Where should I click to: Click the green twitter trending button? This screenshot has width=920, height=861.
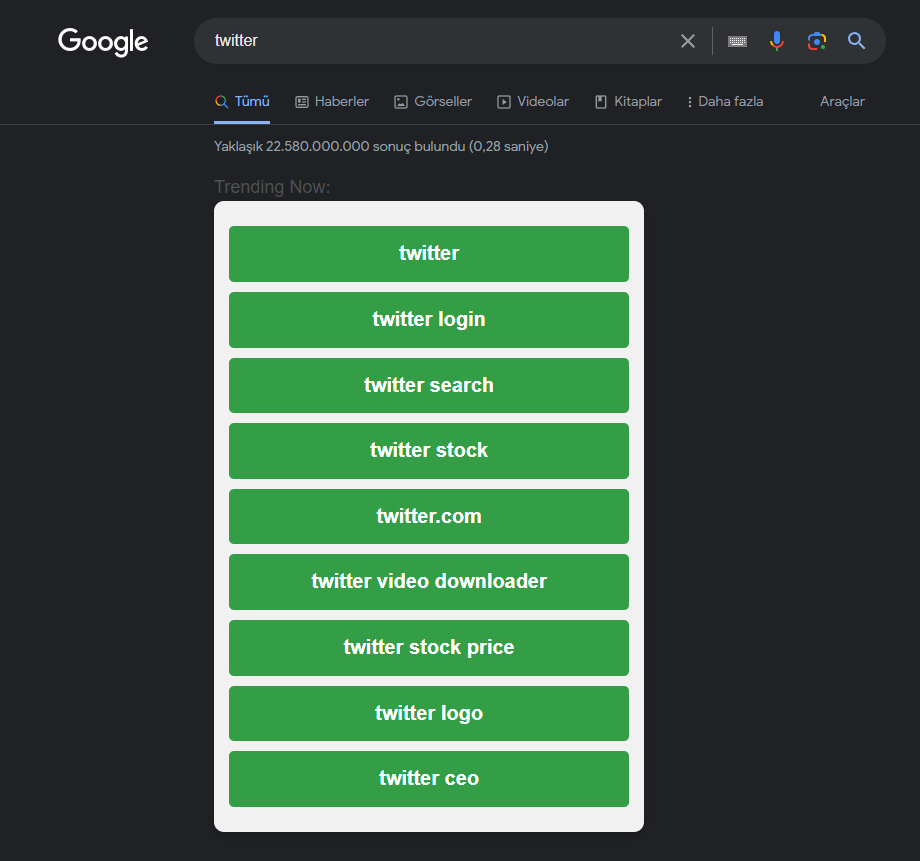(429, 254)
